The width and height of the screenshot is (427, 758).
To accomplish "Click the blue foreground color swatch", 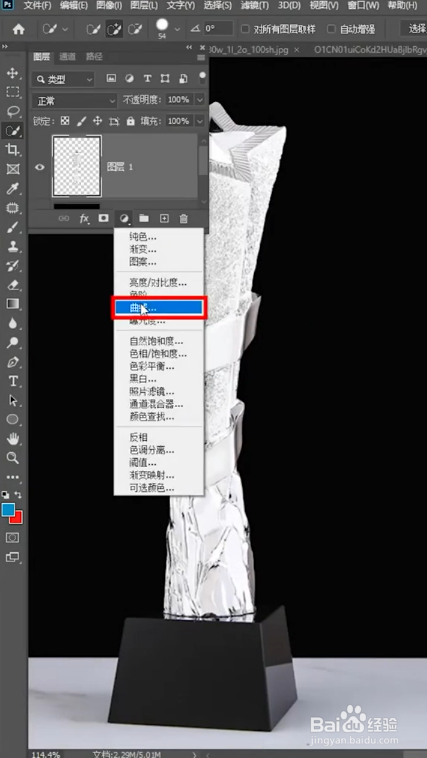I will coord(8,510).
